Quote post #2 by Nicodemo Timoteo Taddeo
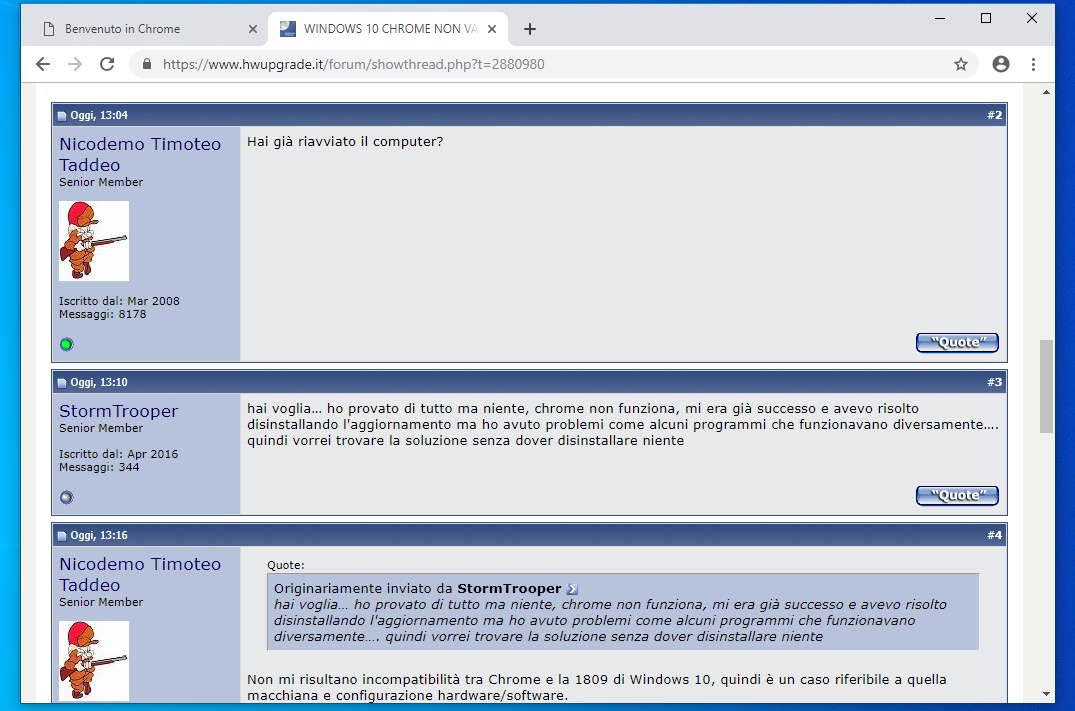1075x711 pixels. 957,342
